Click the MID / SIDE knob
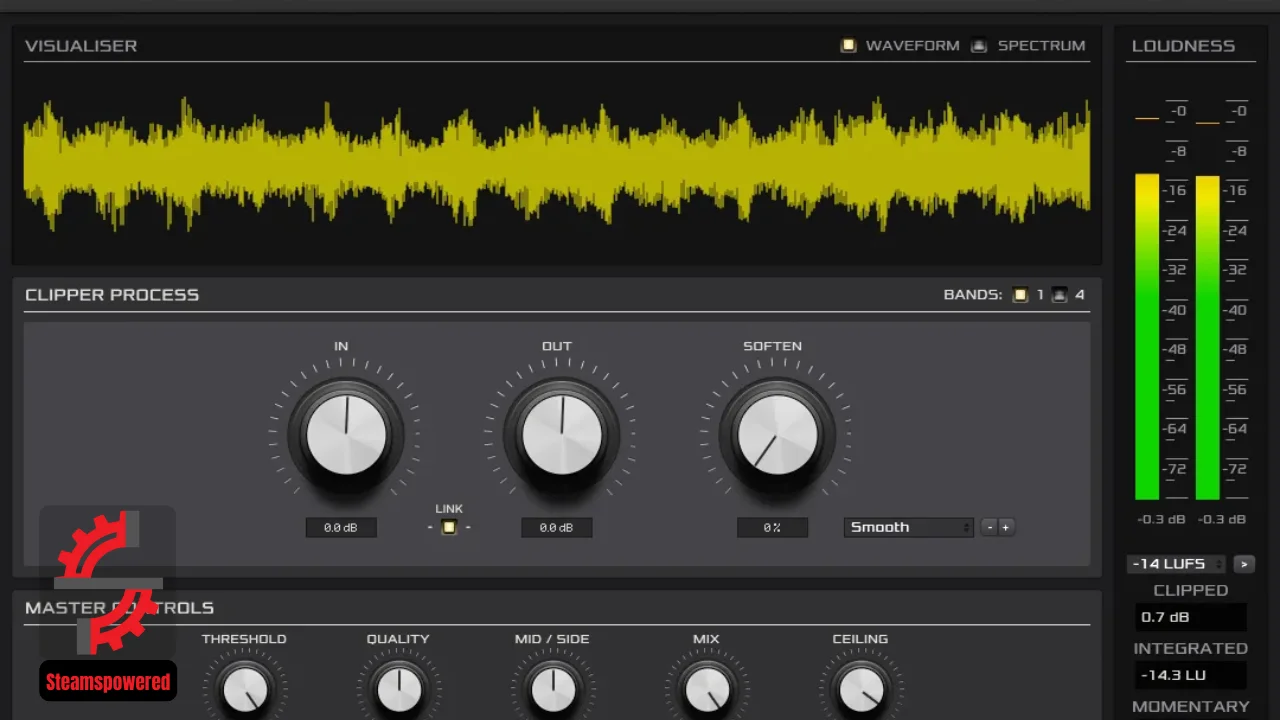The height and width of the screenshot is (720, 1280). (x=553, y=690)
